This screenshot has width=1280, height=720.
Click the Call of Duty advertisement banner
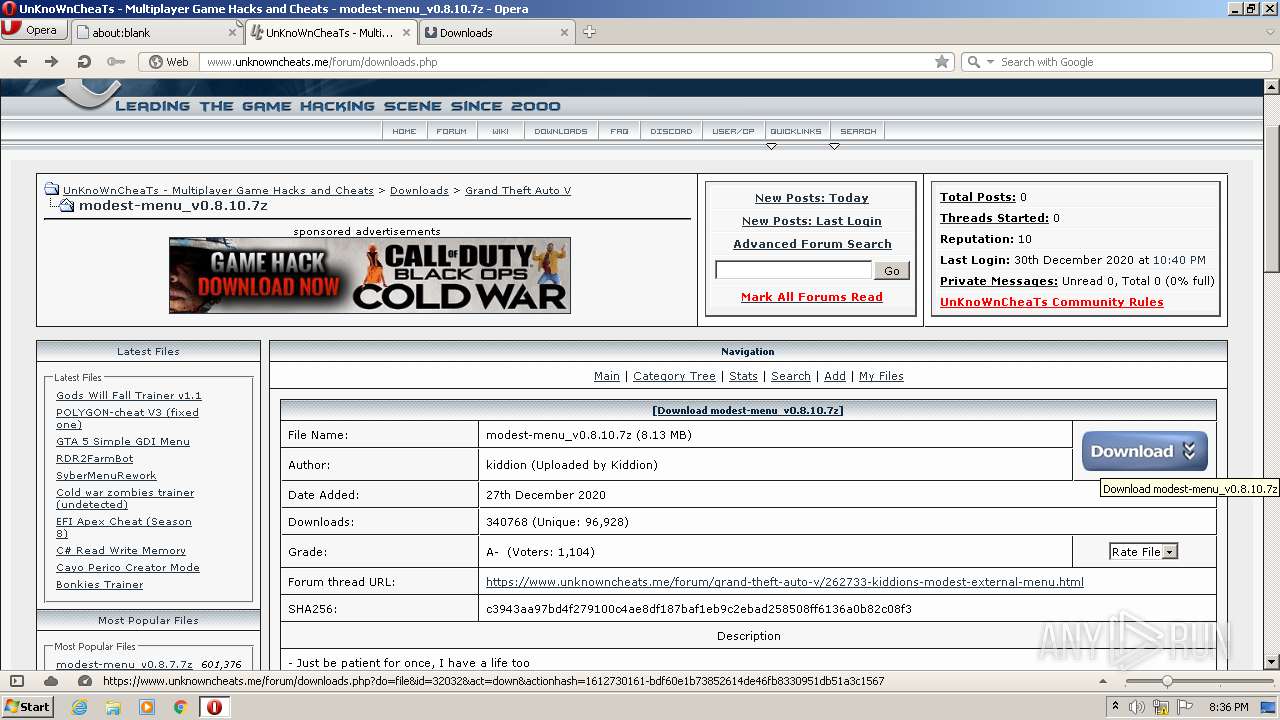point(370,275)
